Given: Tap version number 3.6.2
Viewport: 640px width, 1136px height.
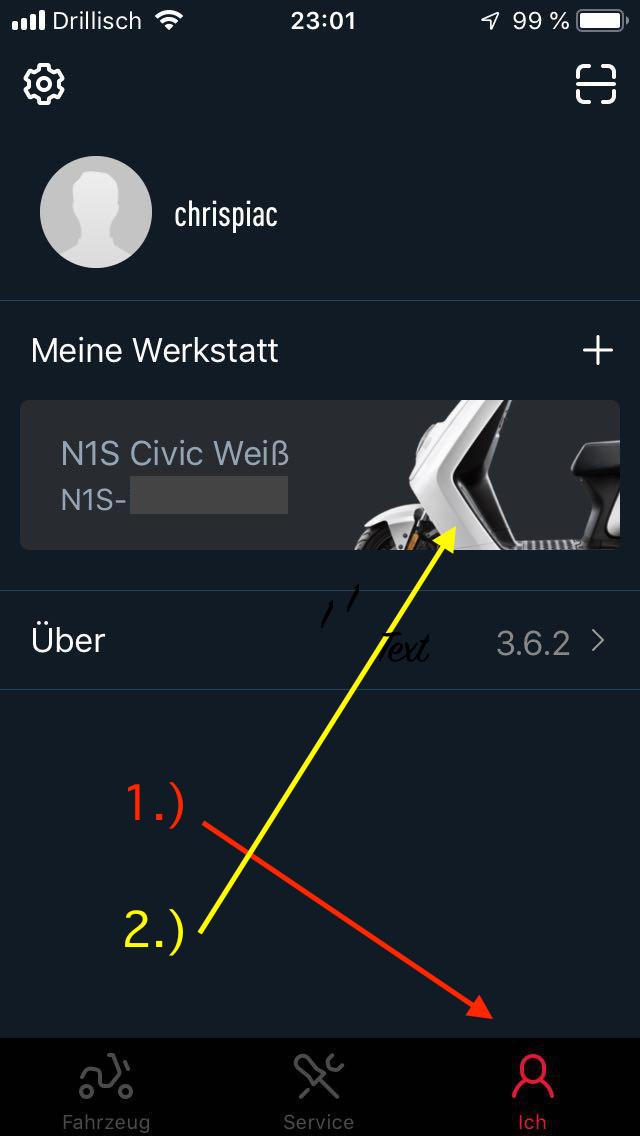Looking at the screenshot, I should pos(533,643).
